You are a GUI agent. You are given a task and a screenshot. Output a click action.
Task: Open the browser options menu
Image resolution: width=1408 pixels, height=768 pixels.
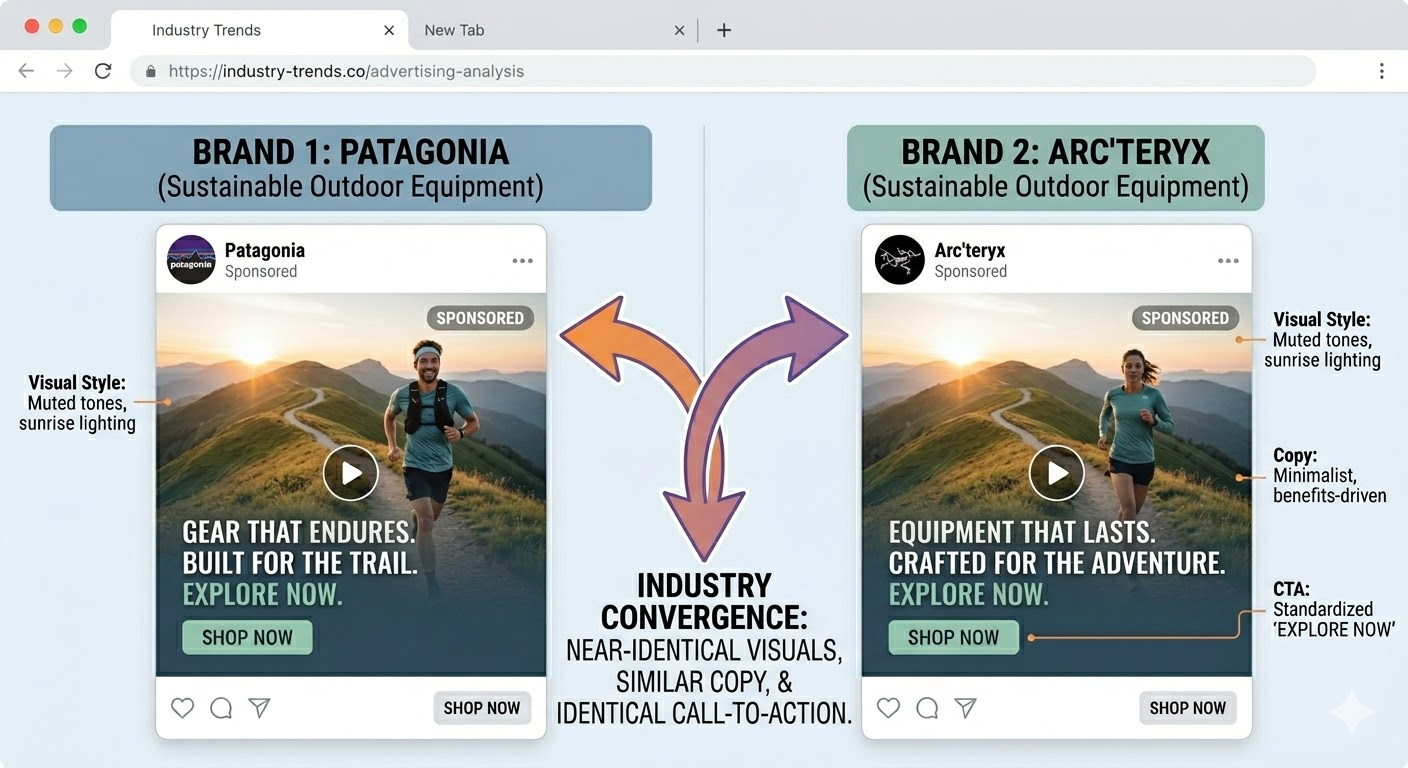(x=1382, y=71)
